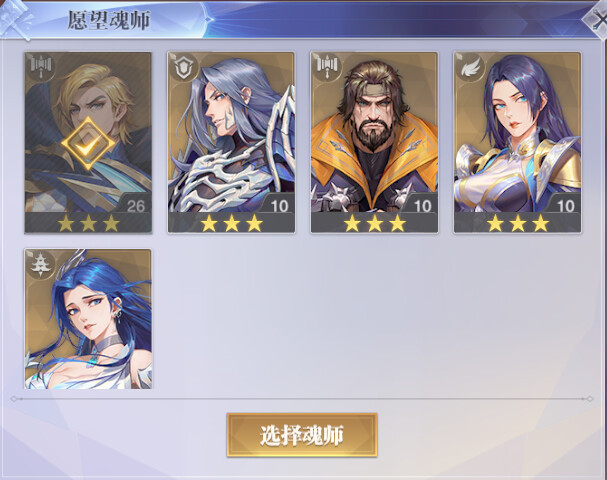
Task: Click the hammer emblem beside 愿望魂师 title
Action: click(x=15, y=19)
